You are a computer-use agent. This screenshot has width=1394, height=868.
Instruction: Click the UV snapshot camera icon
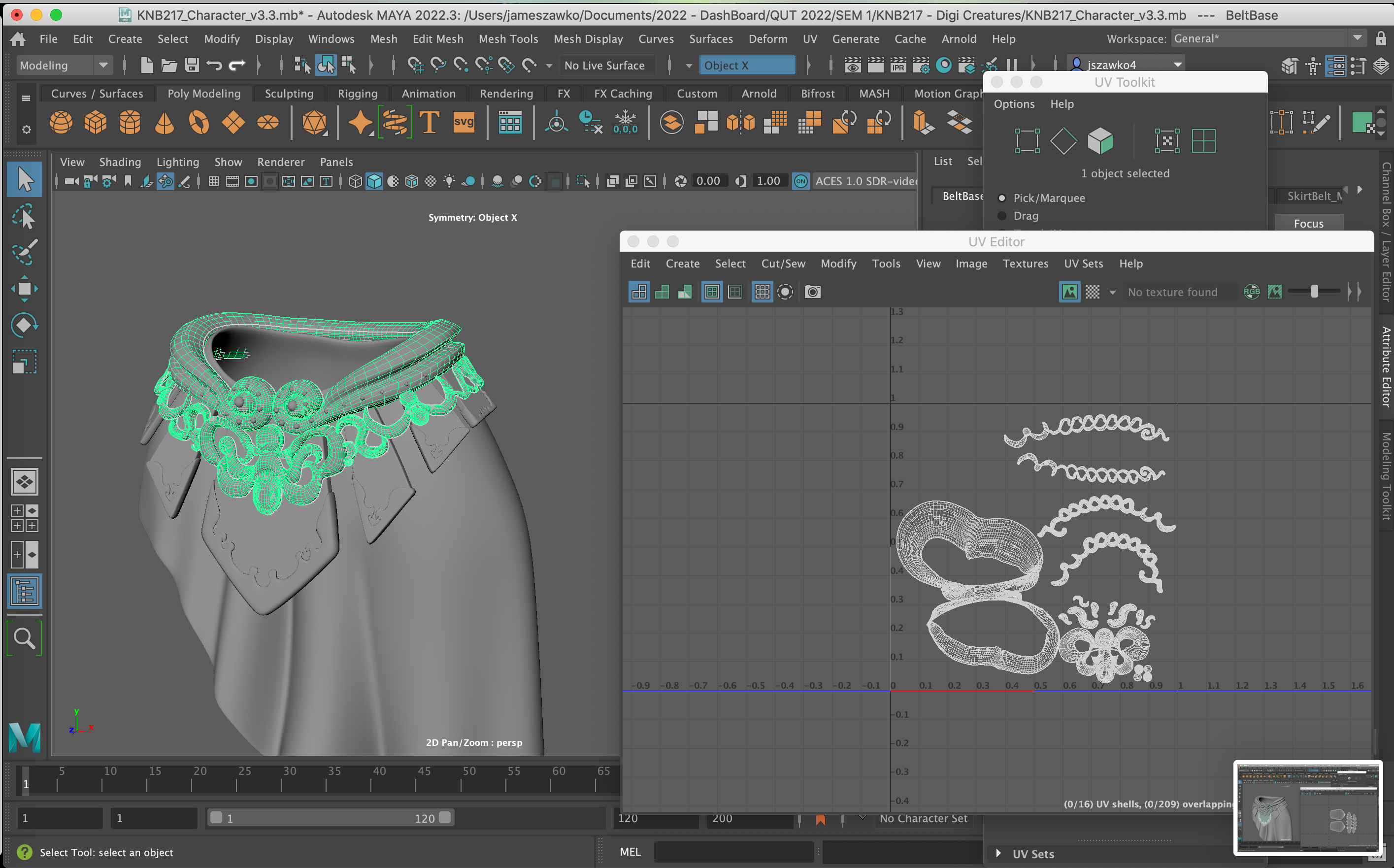coord(812,292)
